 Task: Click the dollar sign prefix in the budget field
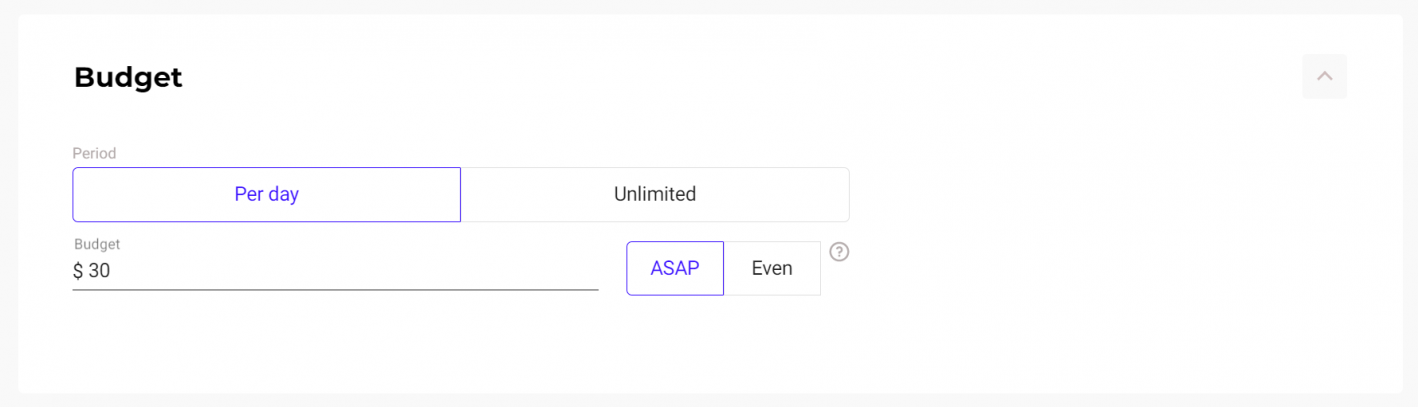click(x=78, y=271)
